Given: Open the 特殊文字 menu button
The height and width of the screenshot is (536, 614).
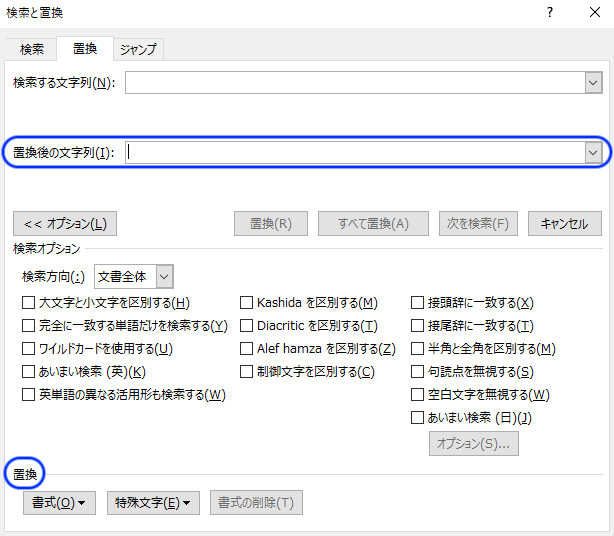Looking at the screenshot, I should tap(153, 502).
